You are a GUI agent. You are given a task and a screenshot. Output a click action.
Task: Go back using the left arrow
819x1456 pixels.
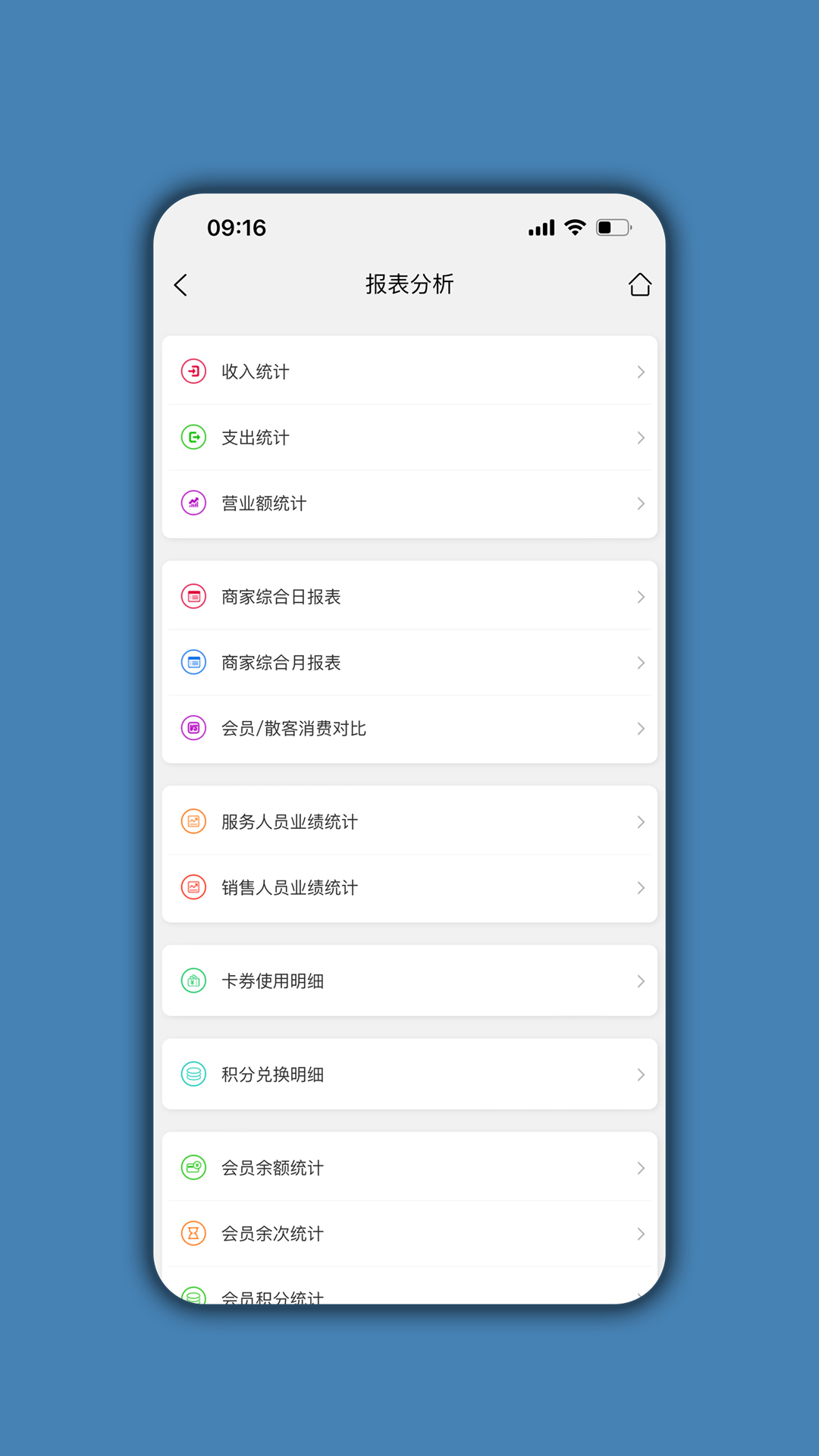[x=181, y=284]
